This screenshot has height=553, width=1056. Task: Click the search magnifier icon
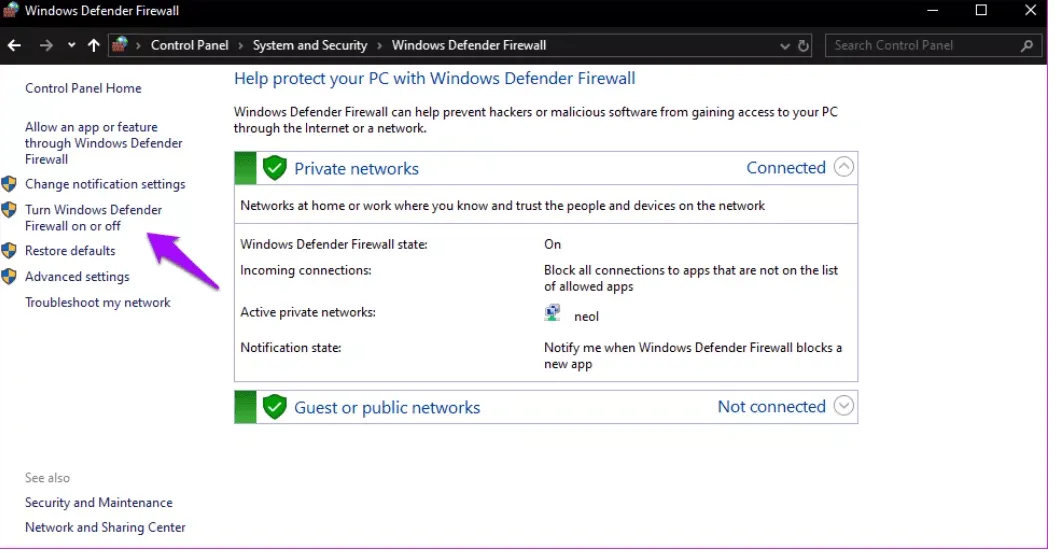coord(1026,46)
